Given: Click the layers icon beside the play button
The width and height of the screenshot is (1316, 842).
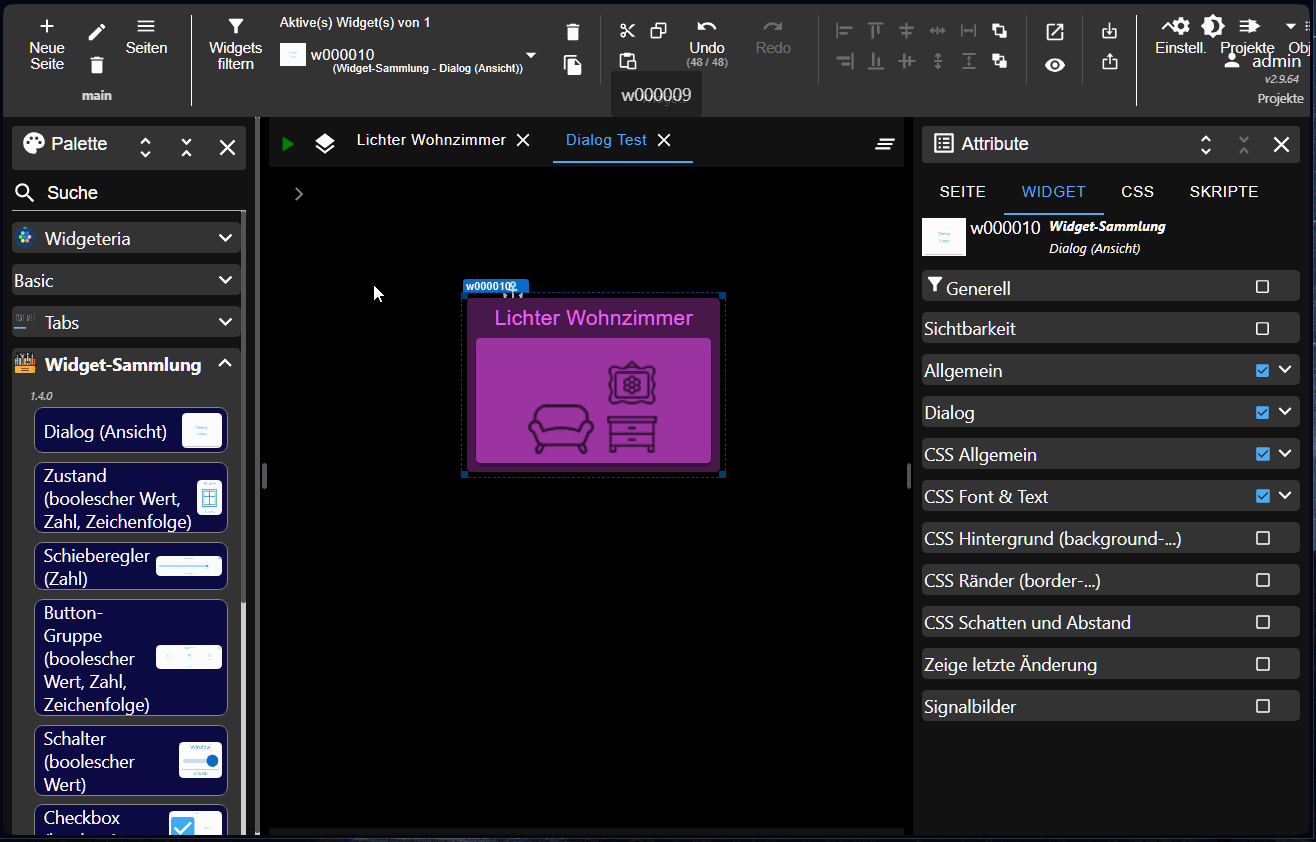Looking at the screenshot, I should (325, 144).
